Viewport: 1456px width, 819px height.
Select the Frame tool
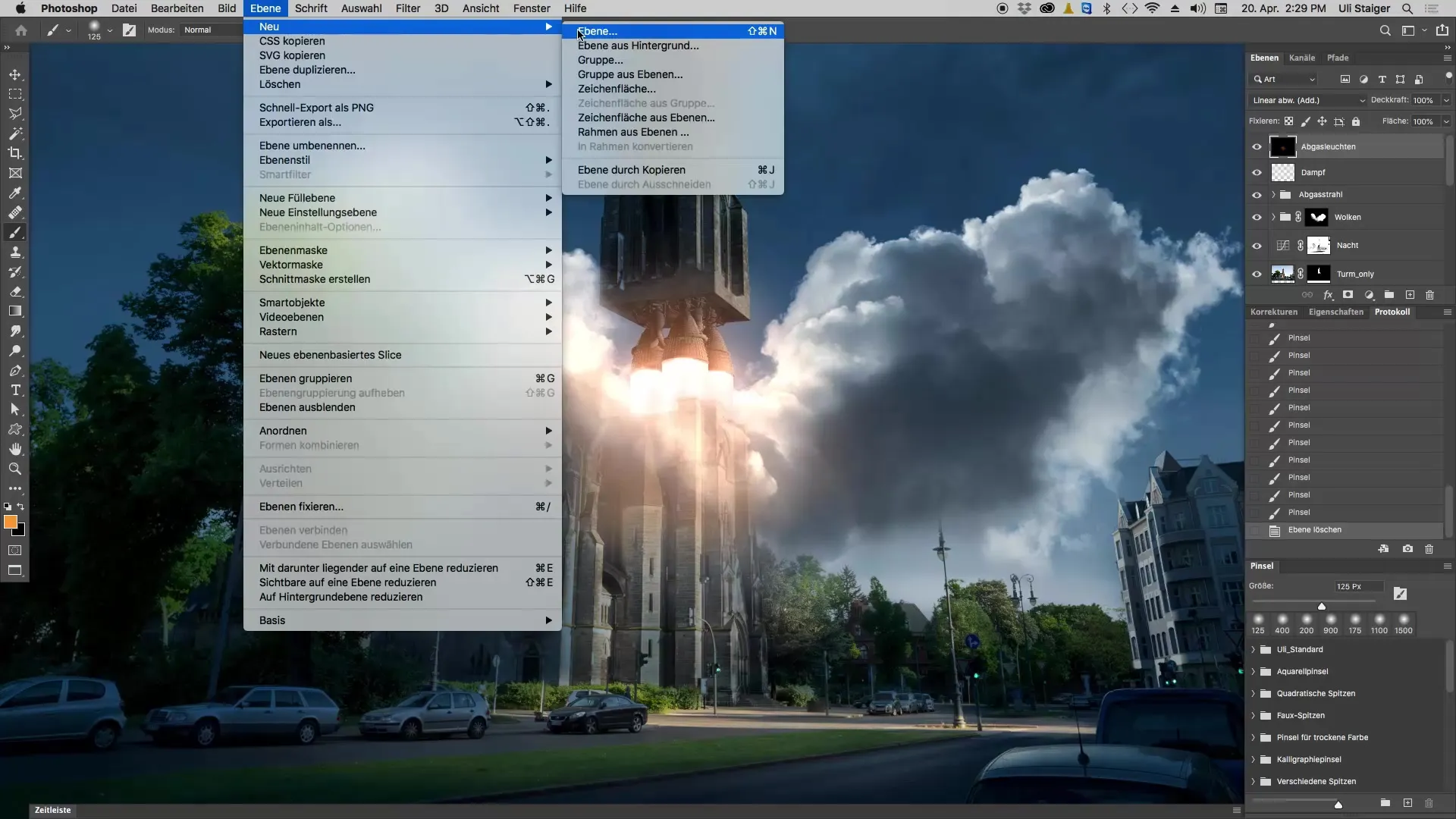pyautogui.click(x=15, y=173)
